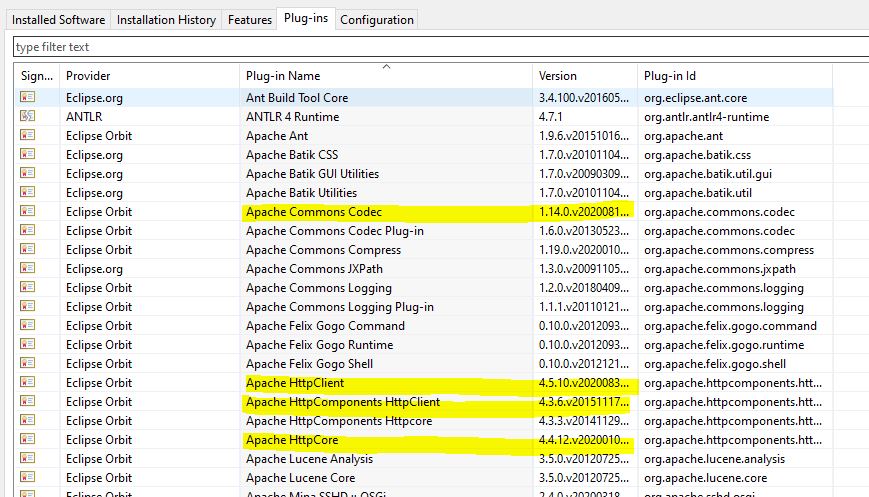Viewport: 869px width, 497px height.
Task: Click version cell '4.5.10.v2020083...'
Action: 584,383
